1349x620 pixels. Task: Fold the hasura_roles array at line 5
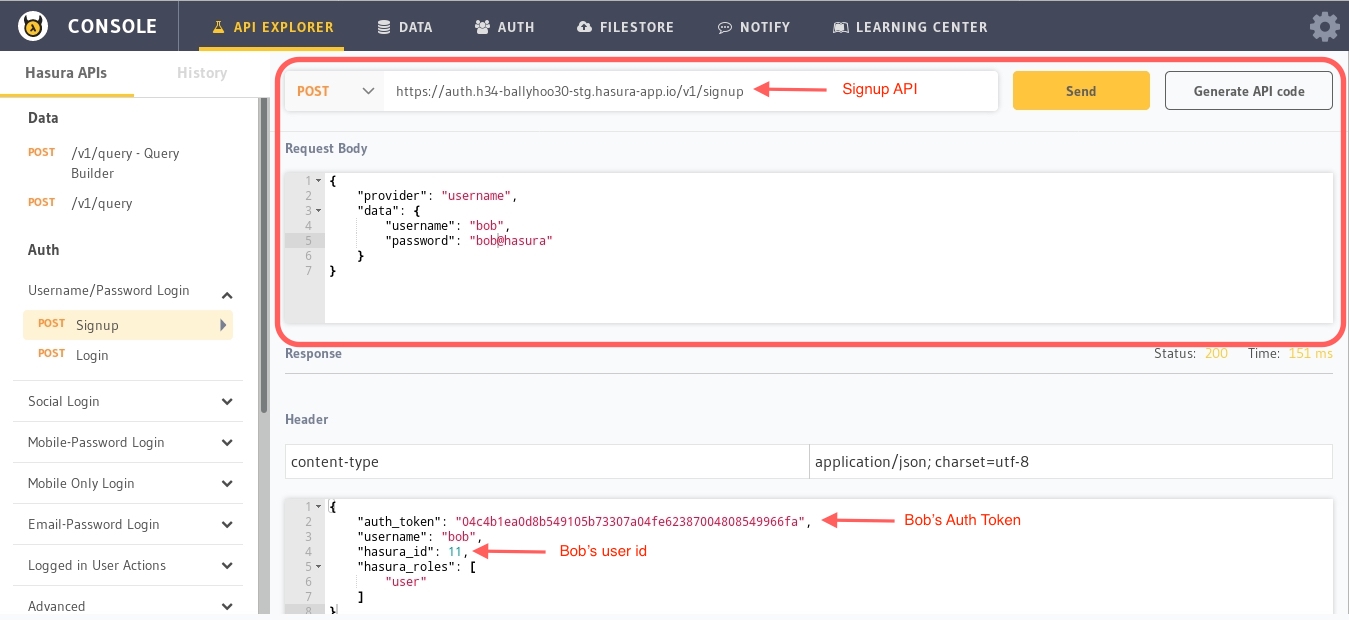[319, 566]
